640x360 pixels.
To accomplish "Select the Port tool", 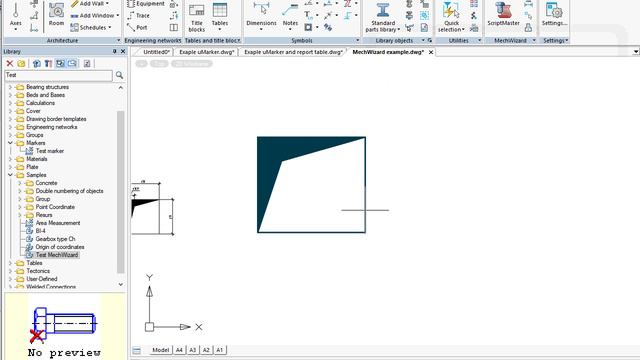I will coord(137,27).
